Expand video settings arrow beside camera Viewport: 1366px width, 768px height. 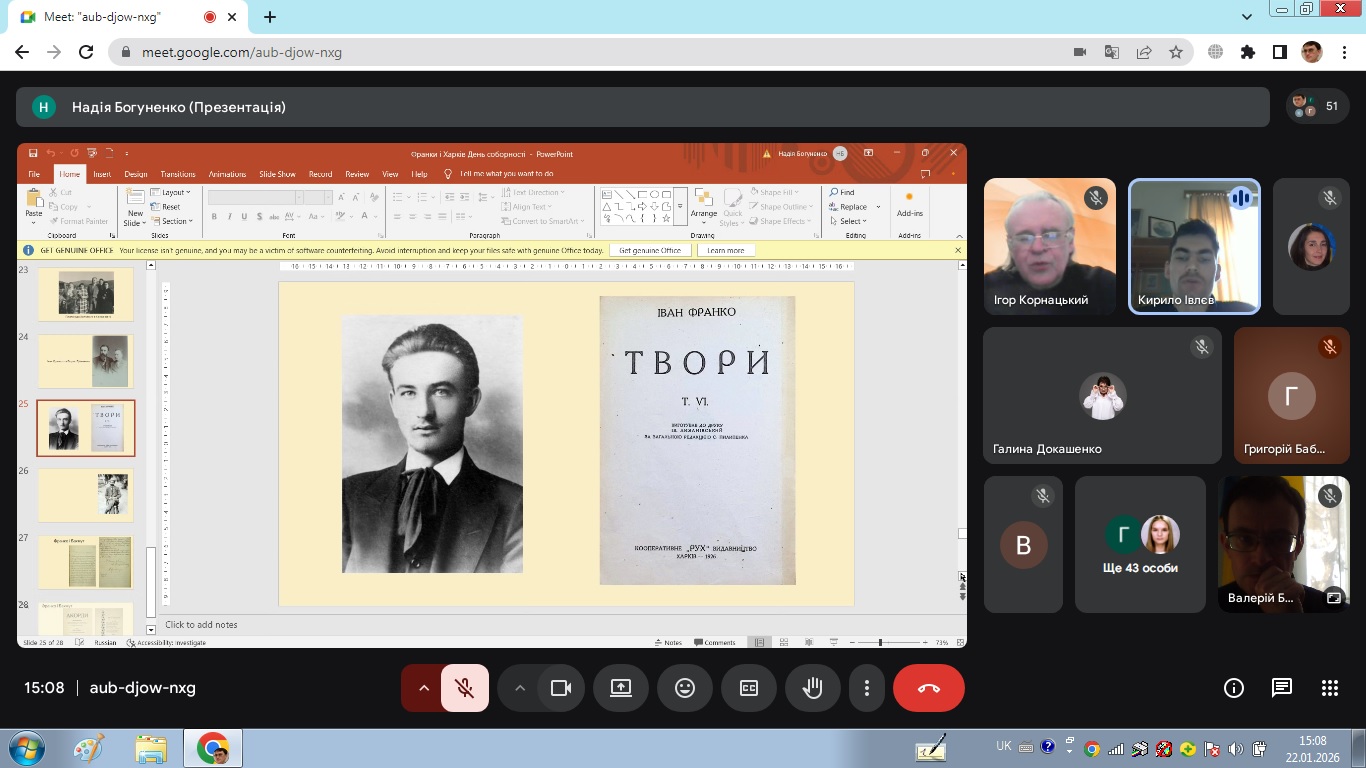click(x=519, y=688)
